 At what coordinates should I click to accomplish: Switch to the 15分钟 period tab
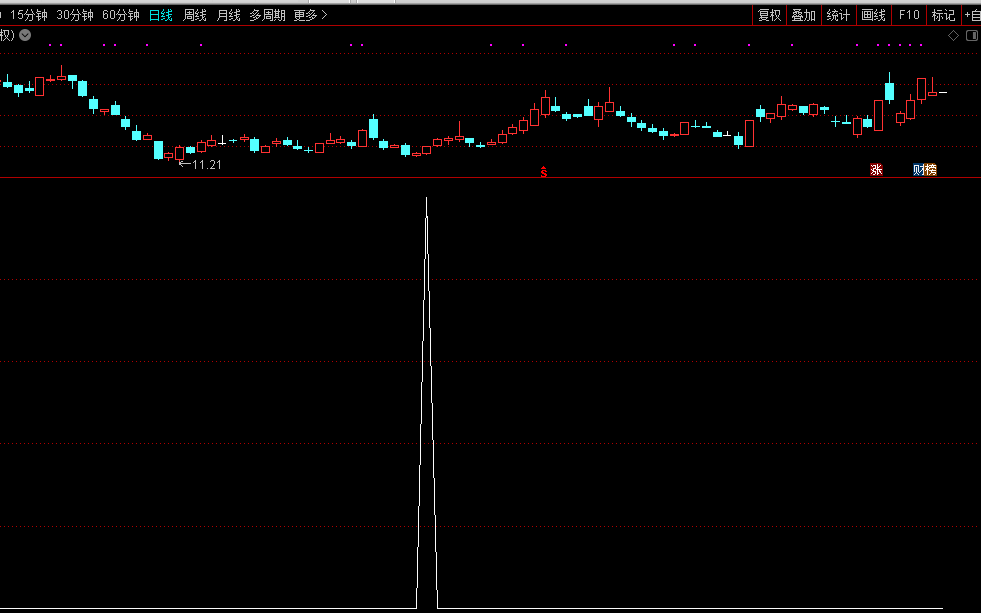point(30,15)
